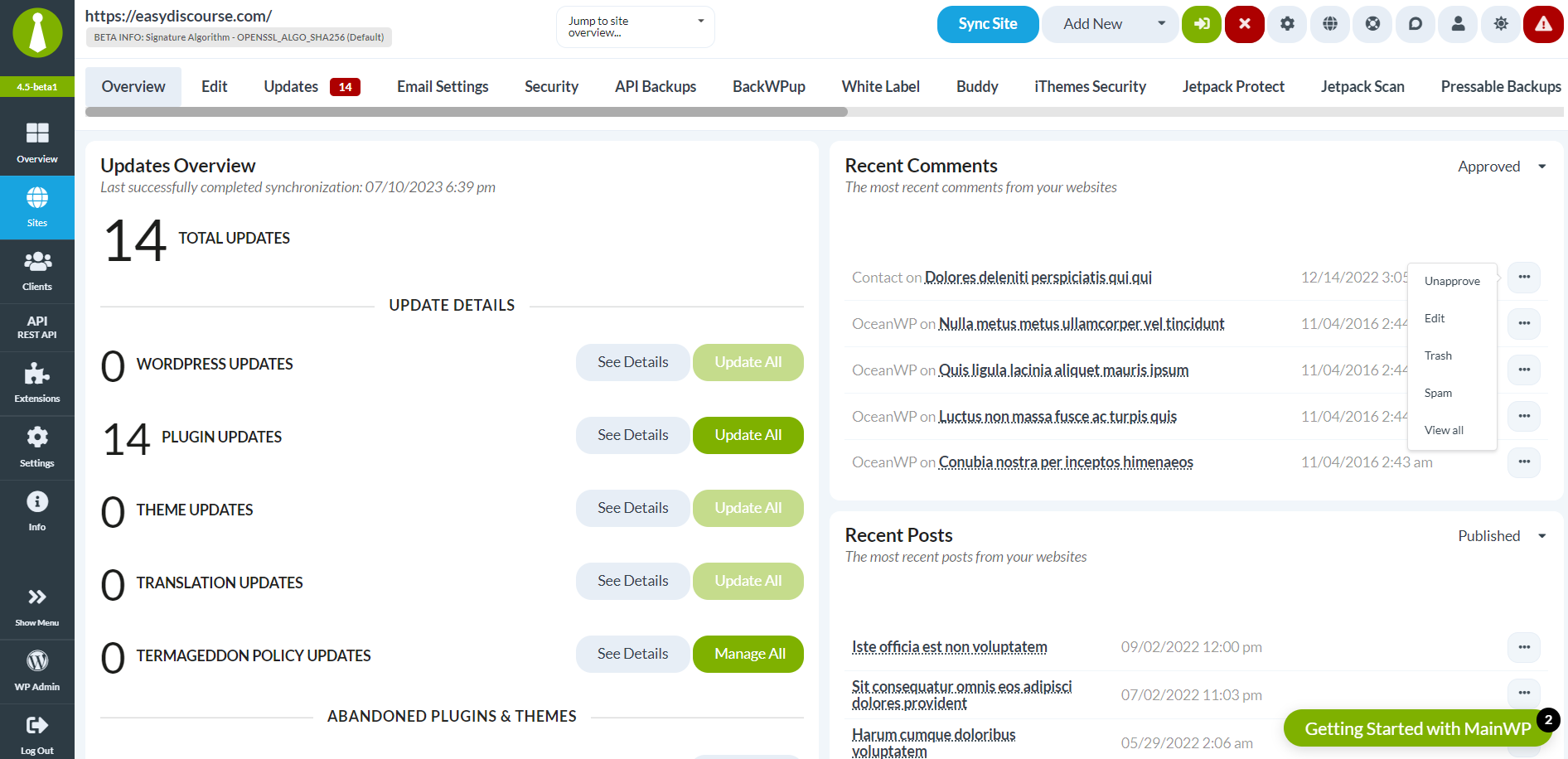This screenshot has height=759, width=1568.
Task: Open the Jetpack Protect tab
Action: [x=1233, y=86]
